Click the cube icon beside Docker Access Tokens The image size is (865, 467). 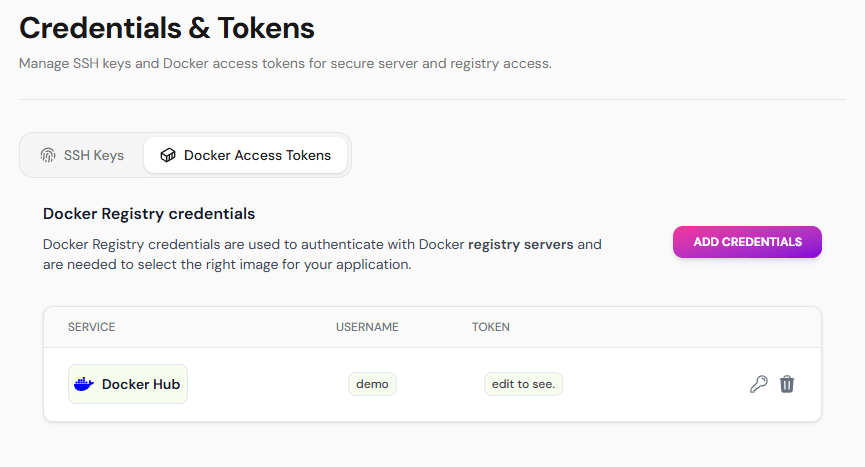point(168,155)
